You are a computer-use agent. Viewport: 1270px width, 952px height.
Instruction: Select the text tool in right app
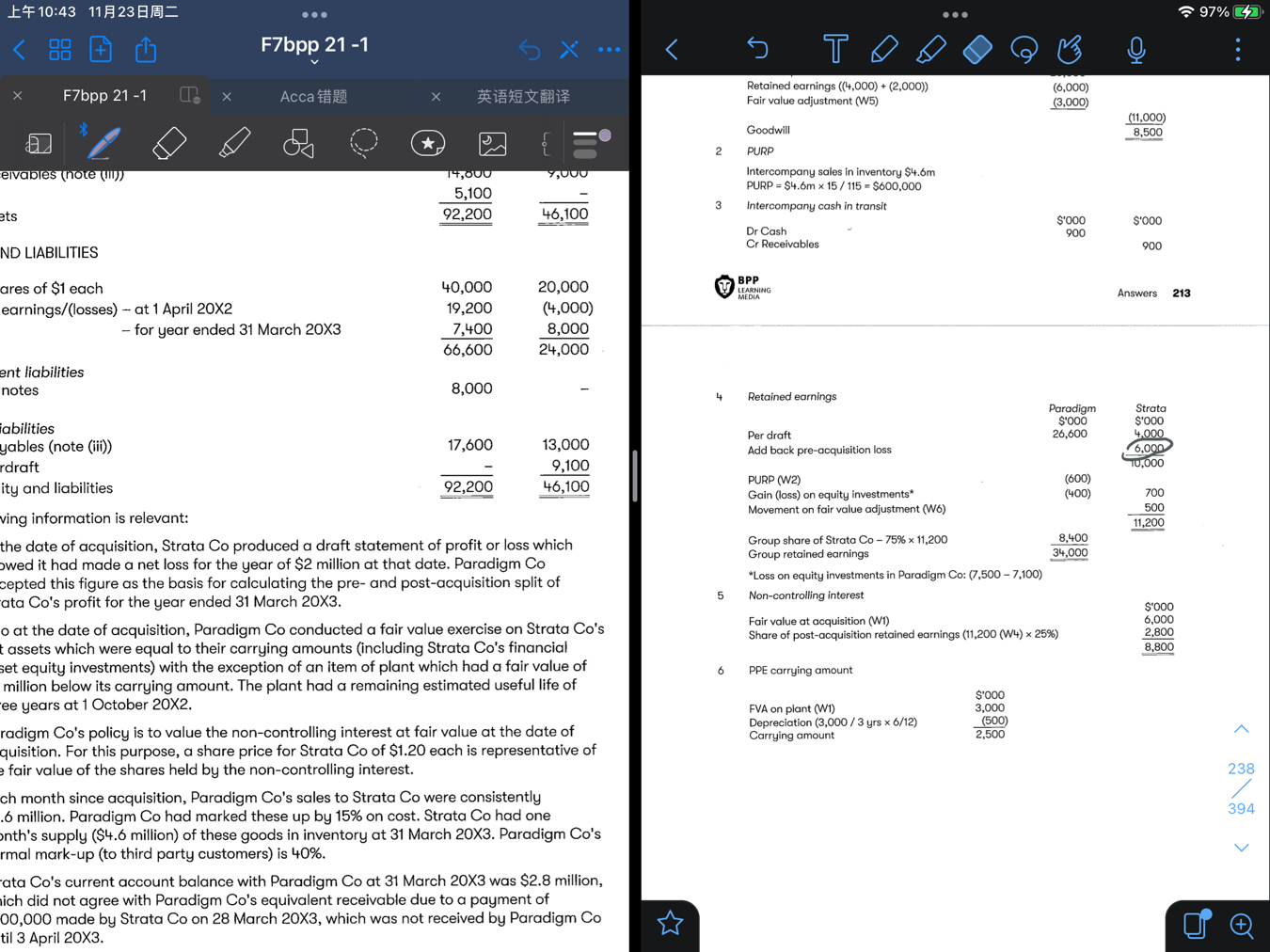[834, 49]
